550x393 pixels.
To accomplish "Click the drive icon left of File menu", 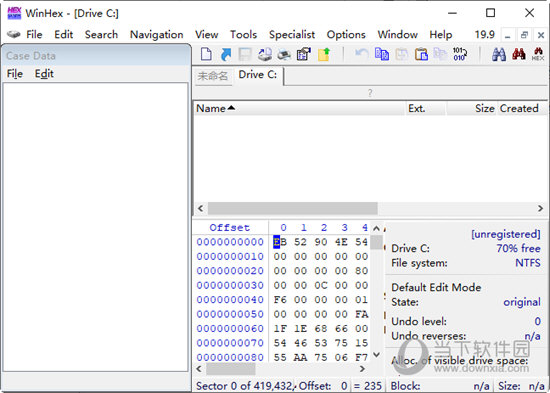I will pos(14,34).
